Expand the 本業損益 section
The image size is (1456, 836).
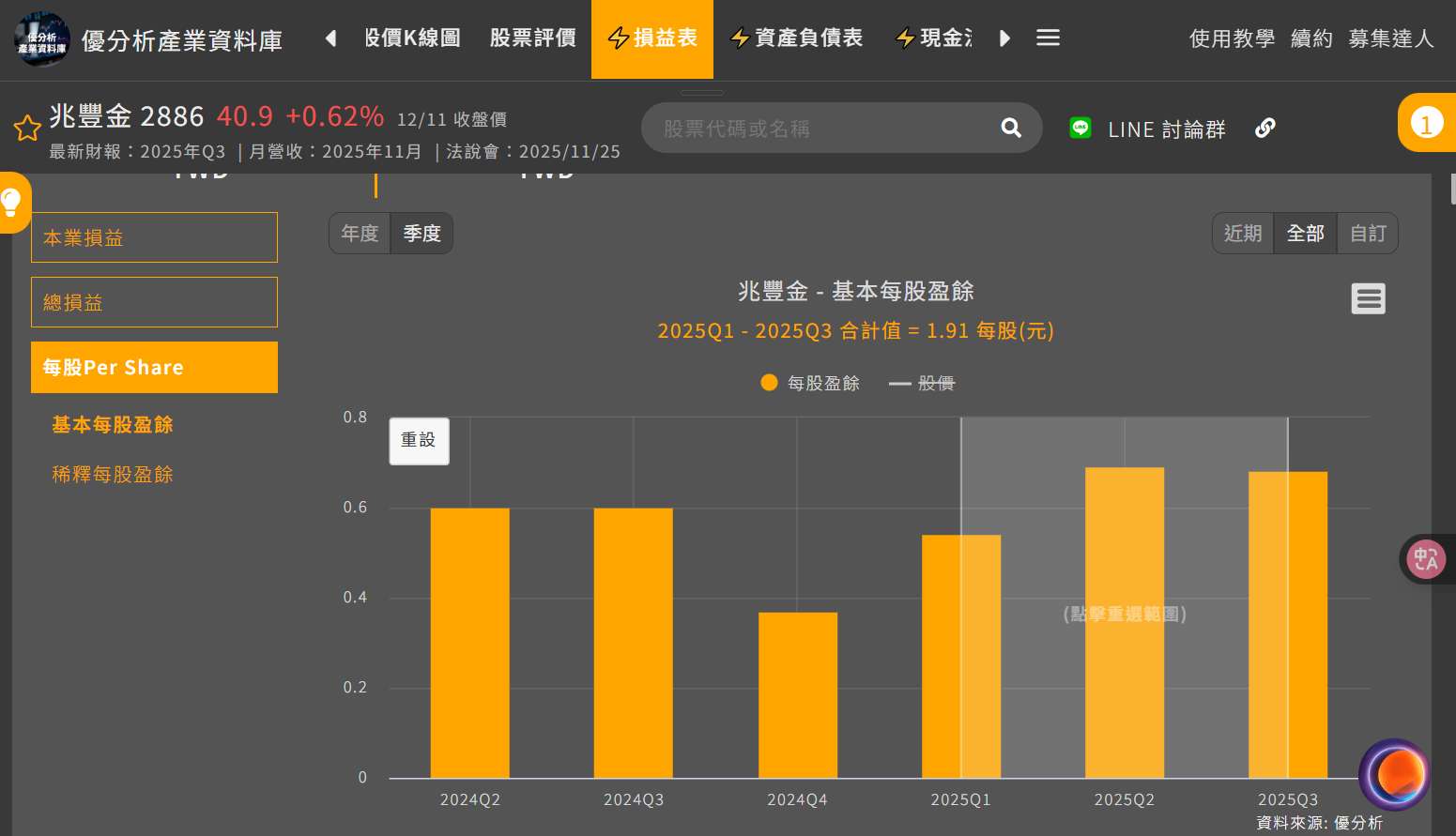[154, 237]
